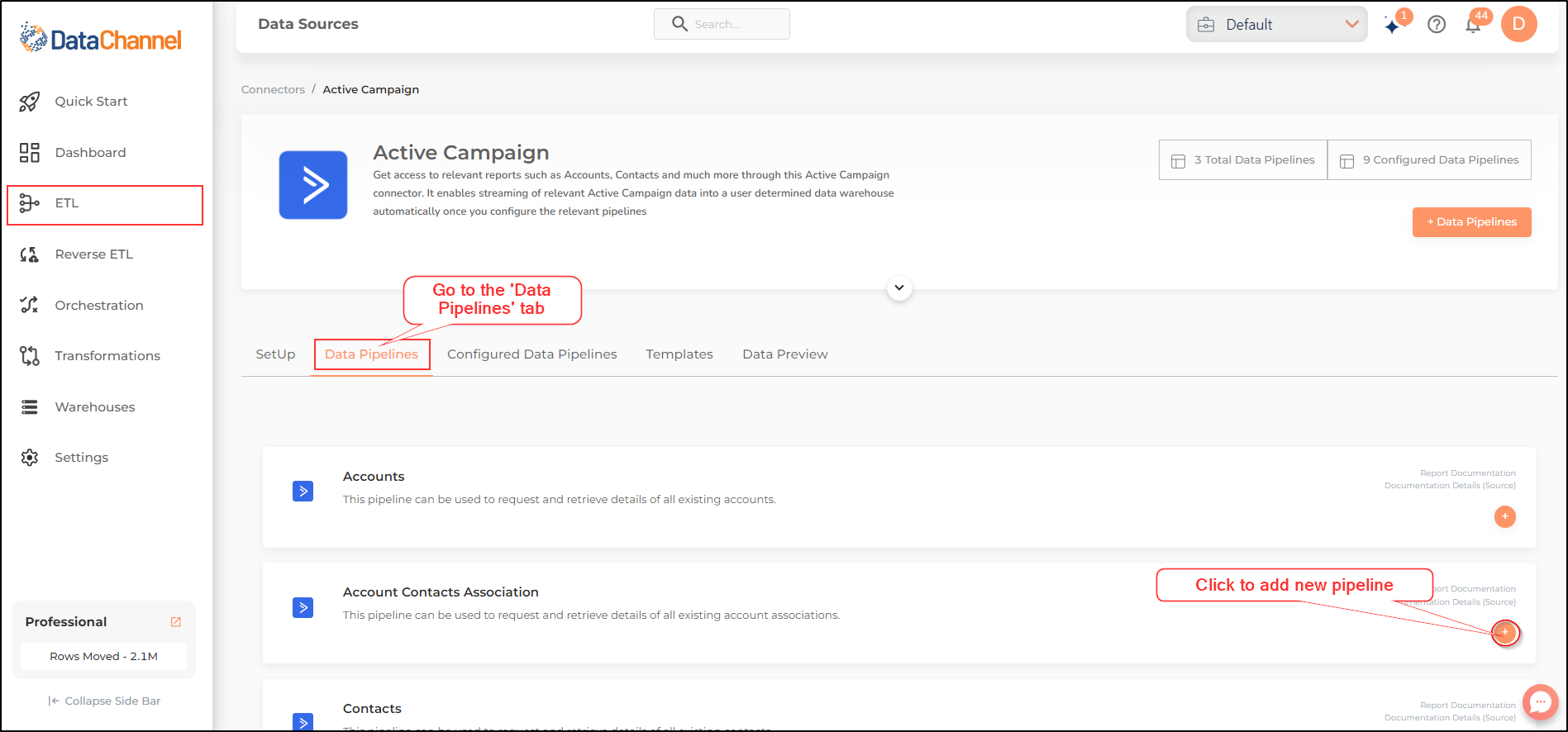Open the Dashboard grid icon
This screenshot has width=1568, height=732.
(30, 152)
